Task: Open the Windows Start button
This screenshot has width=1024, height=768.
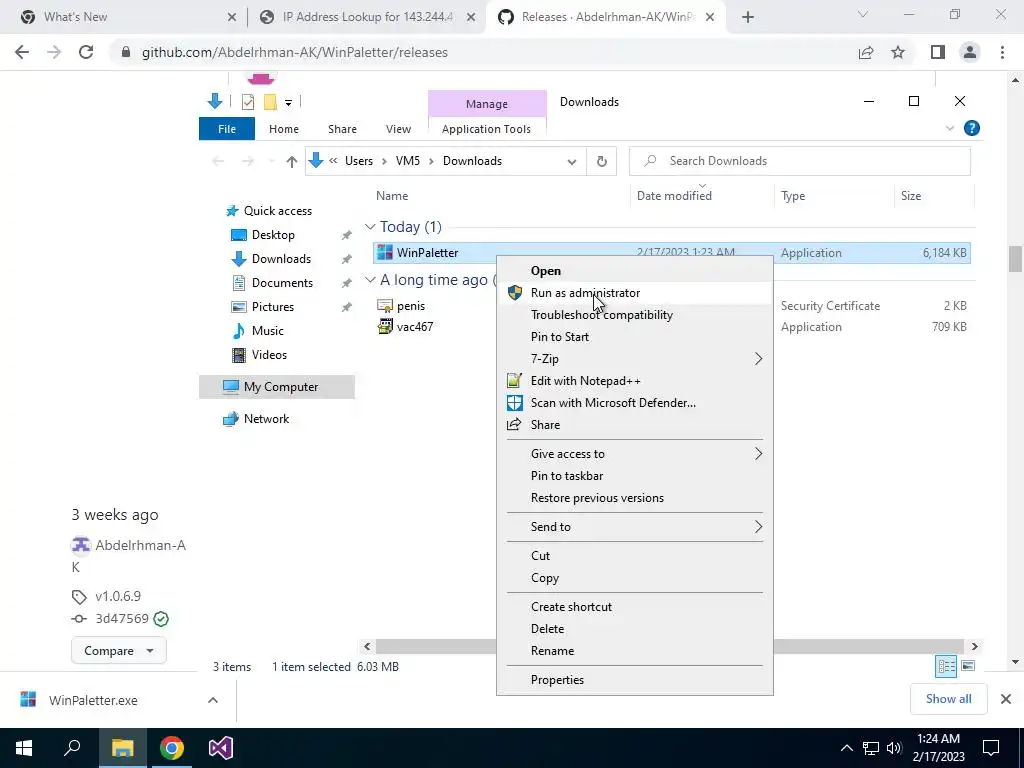Action: coord(24,748)
